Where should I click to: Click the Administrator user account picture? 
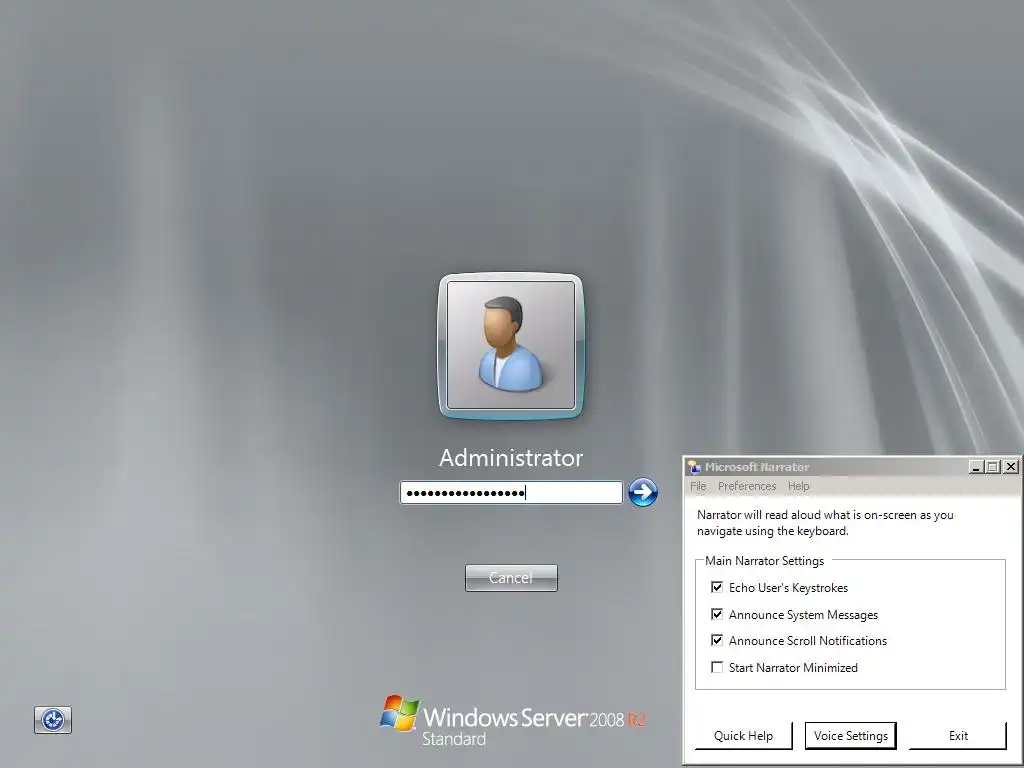pyautogui.click(x=511, y=345)
